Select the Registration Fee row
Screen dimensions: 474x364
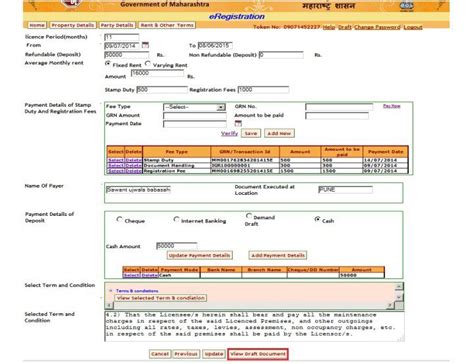tap(116, 171)
